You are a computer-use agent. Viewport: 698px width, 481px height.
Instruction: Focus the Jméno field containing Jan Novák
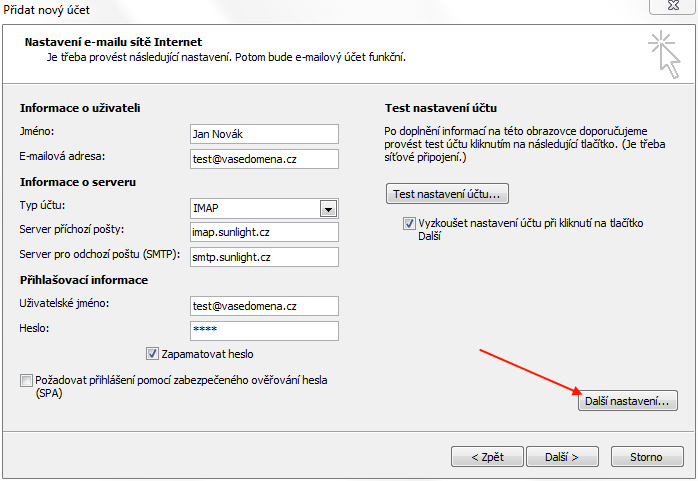click(x=264, y=134)
